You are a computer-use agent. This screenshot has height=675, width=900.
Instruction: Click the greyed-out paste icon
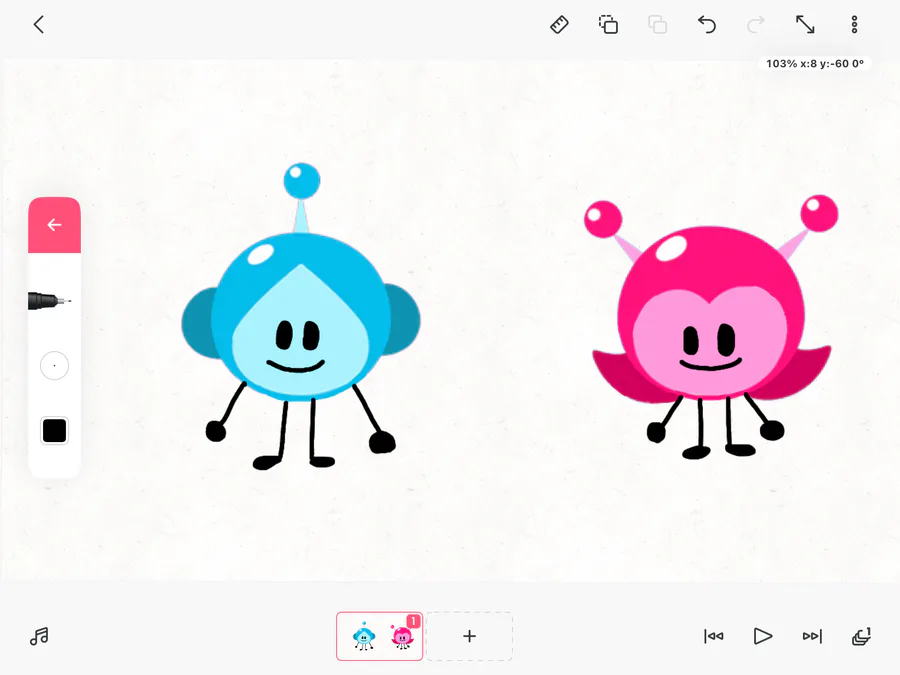point(658,25)
